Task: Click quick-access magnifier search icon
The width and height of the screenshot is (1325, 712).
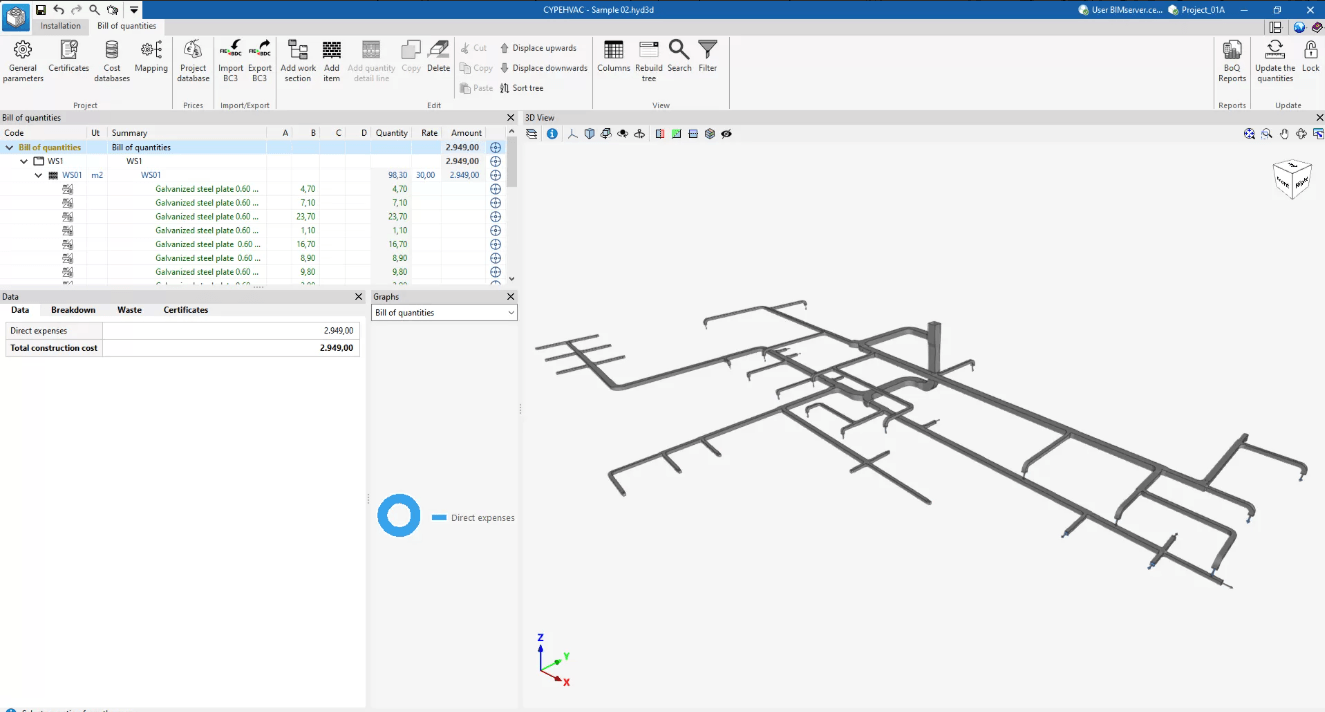Action: click(x=94, y=9)
